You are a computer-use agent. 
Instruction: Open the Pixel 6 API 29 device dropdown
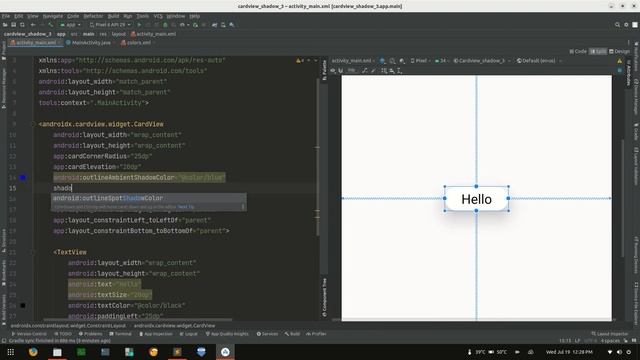tap(110, 25)
